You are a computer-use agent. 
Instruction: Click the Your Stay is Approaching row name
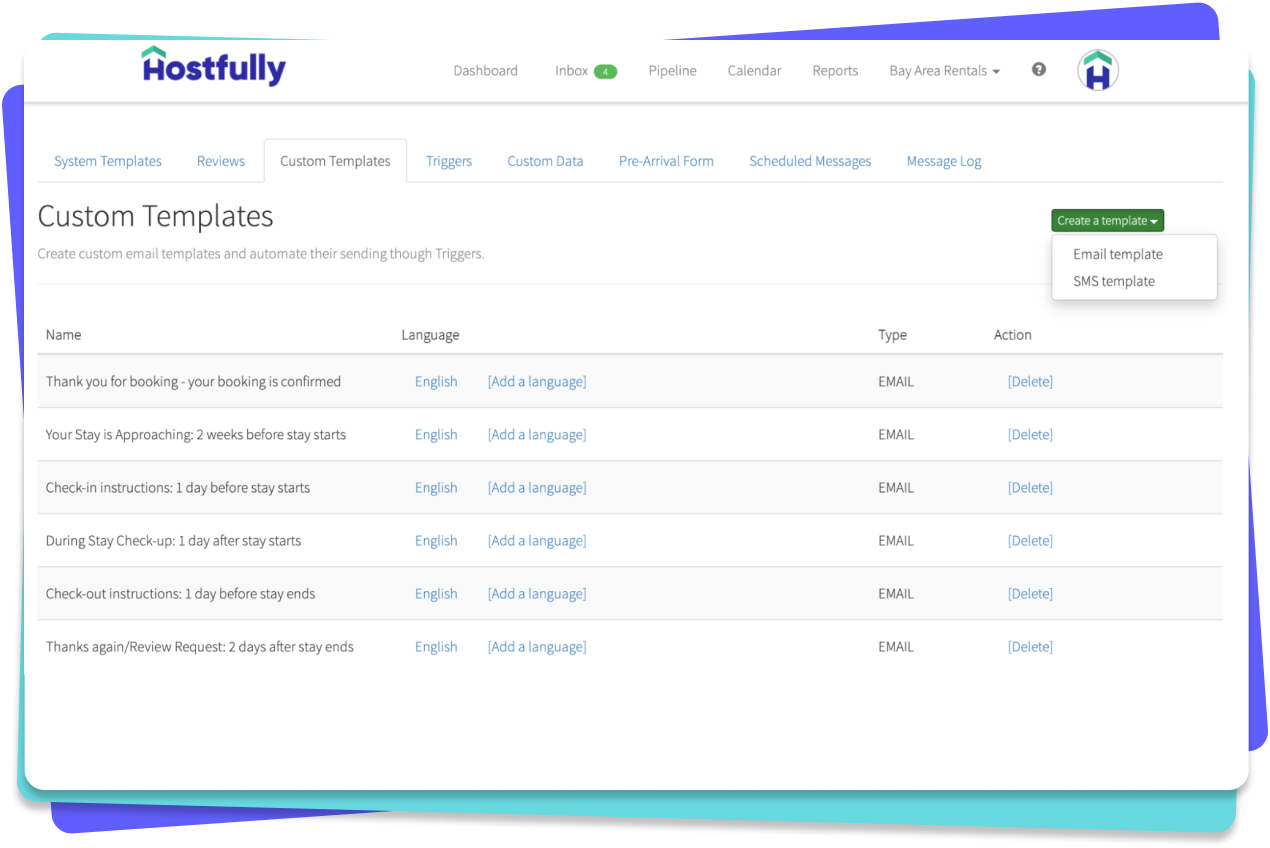point(196,434)
